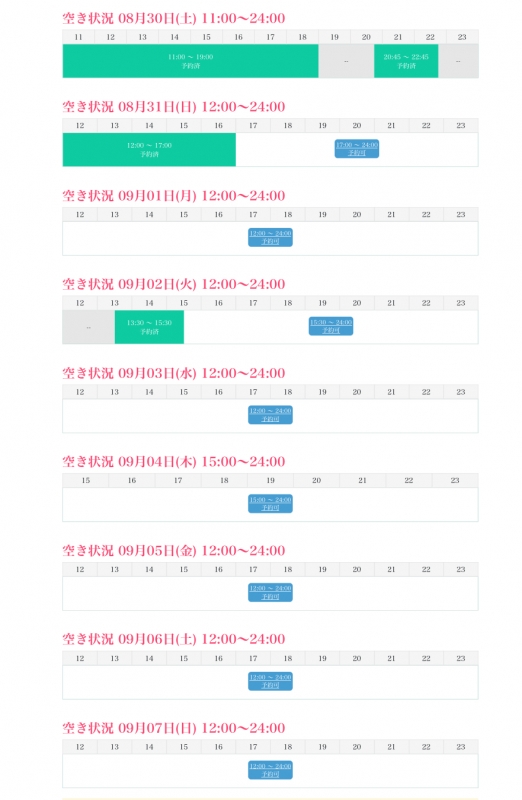Open the 12:00～24:00 slot on 09月05日(金)
Image resolution: width=522 pixels, height=800 pixels.
point(270,592)
